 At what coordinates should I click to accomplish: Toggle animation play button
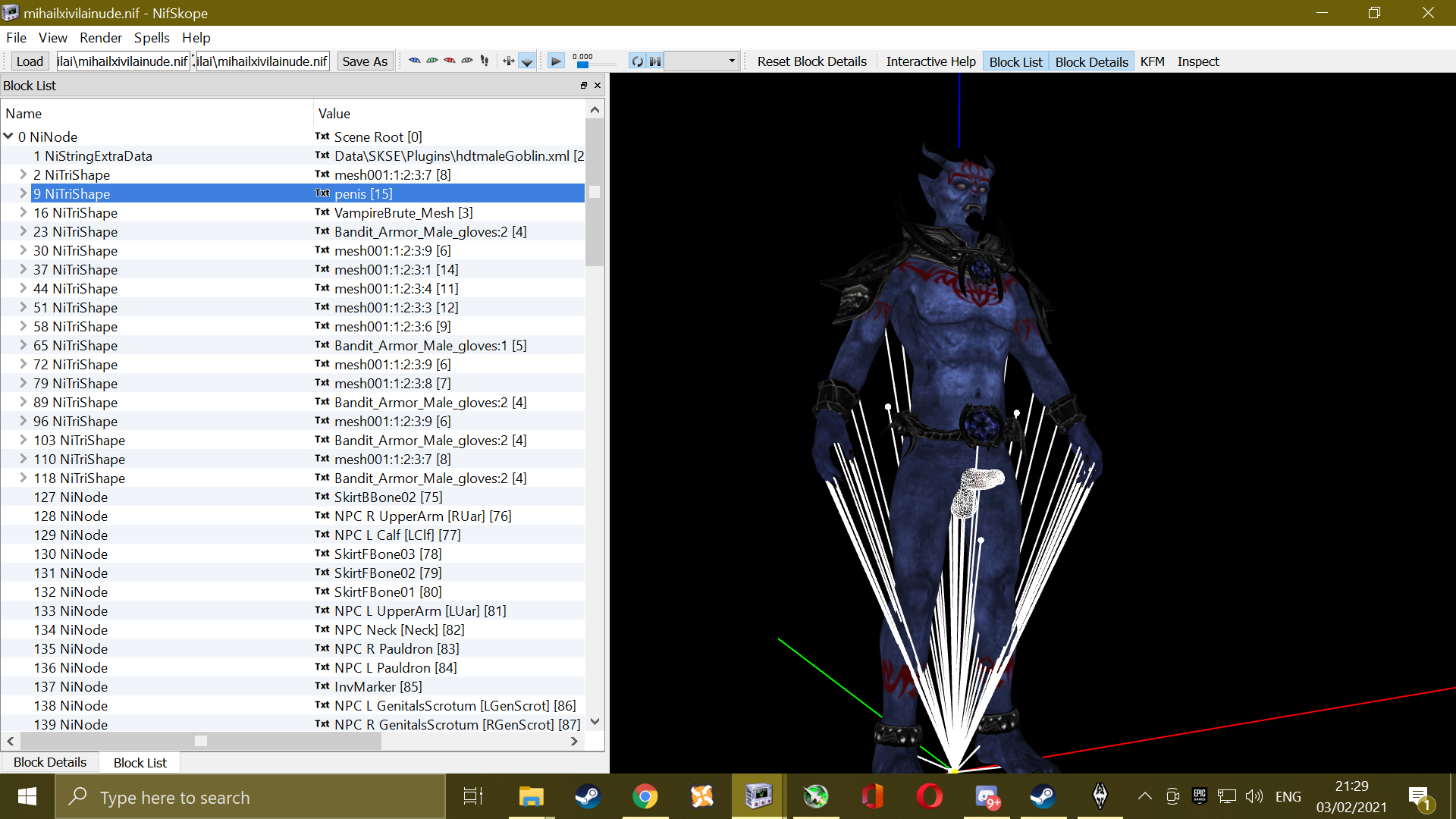tap(556, 61)
